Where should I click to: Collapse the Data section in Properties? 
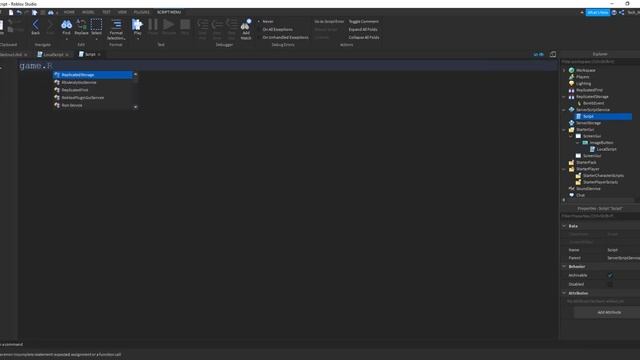point(564,226)
